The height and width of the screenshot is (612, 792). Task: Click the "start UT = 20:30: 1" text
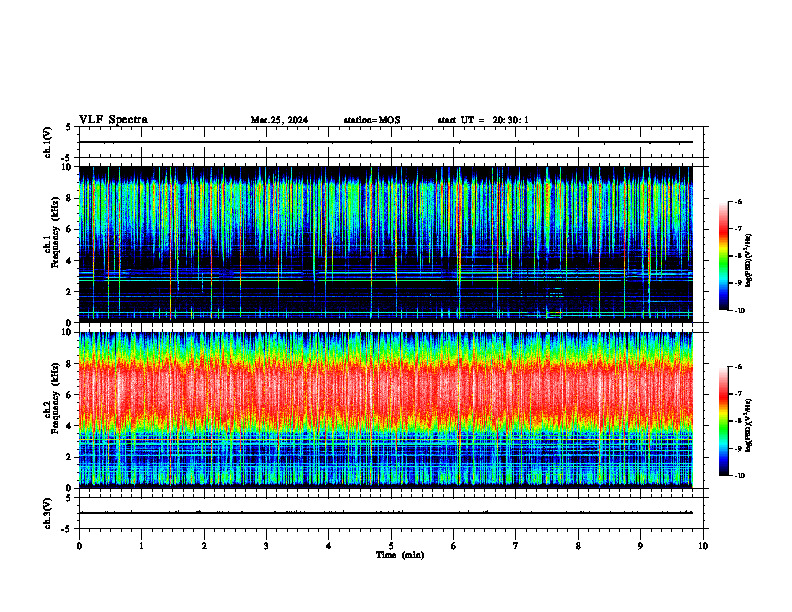point(483,120)
